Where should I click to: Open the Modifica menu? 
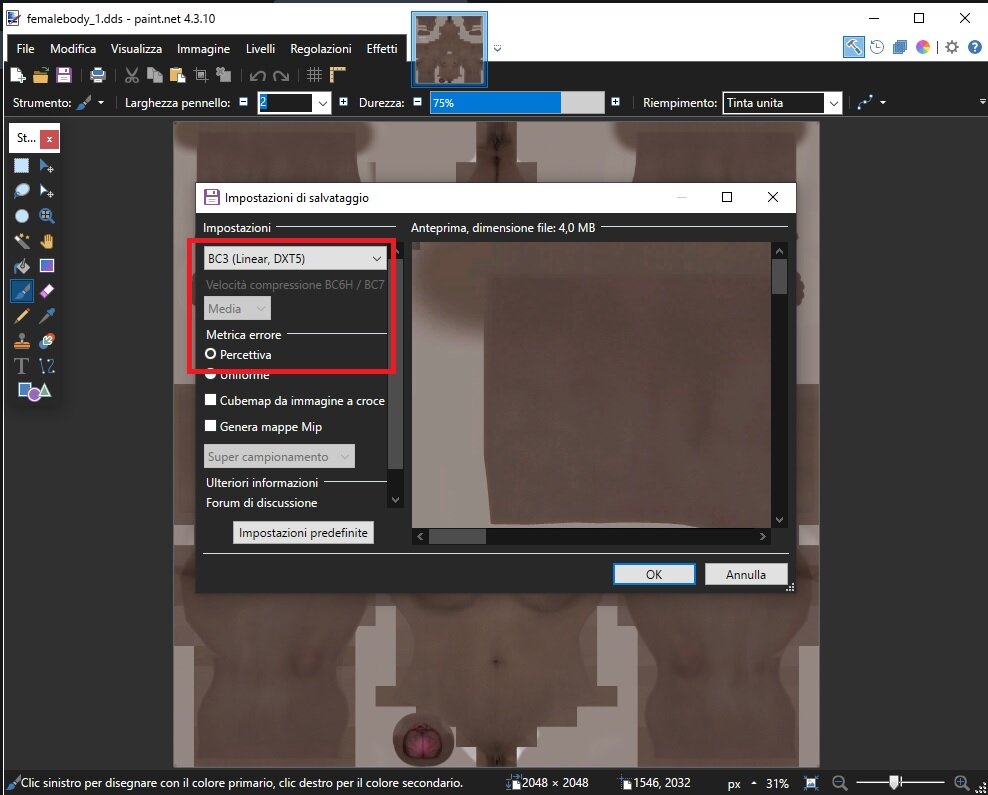point(73,49)
